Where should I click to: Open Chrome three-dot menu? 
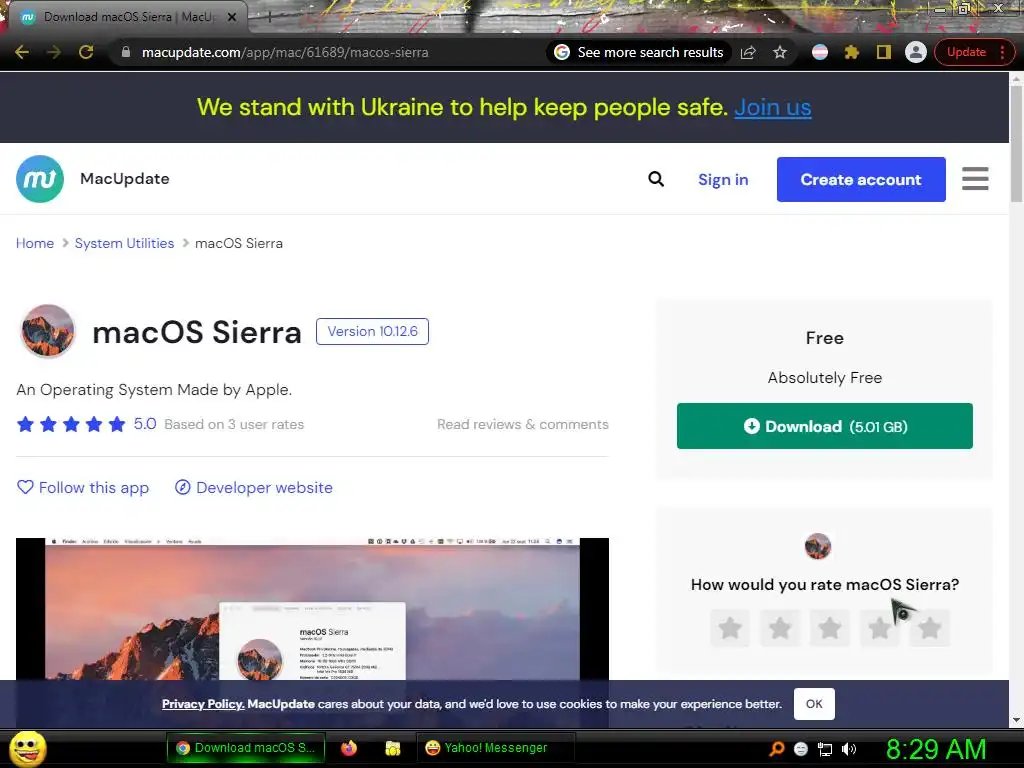(1002, 52)
